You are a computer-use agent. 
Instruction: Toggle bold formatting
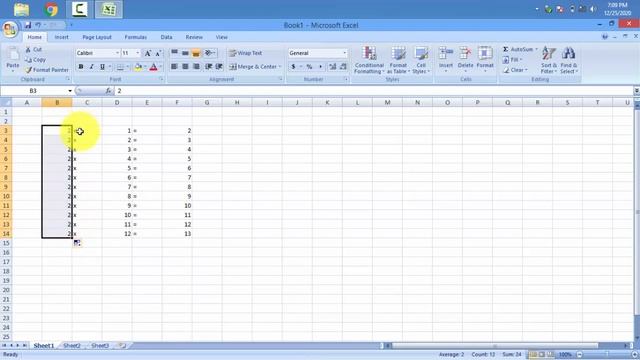click(x=81, y=67)
